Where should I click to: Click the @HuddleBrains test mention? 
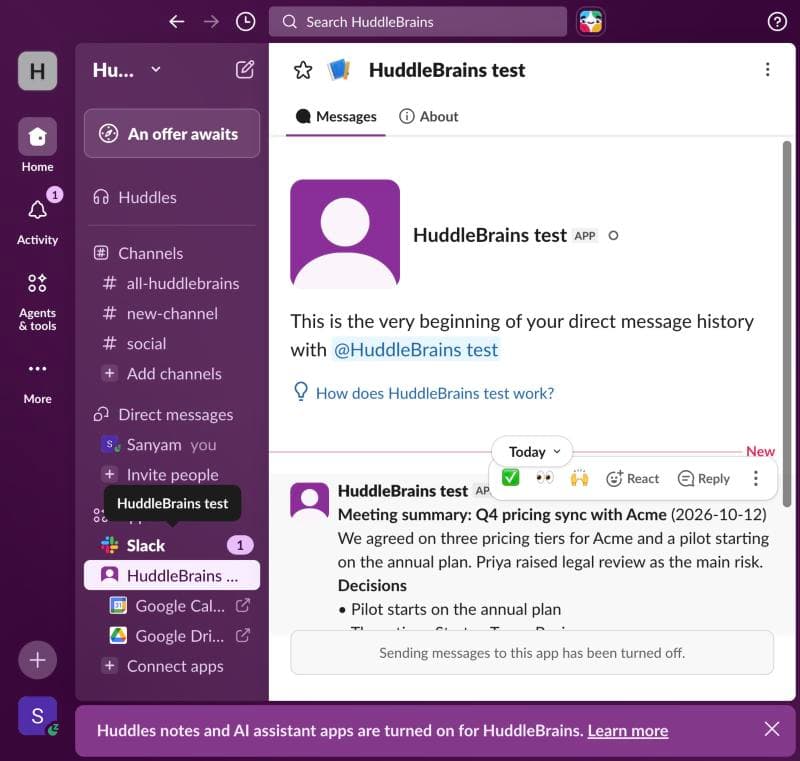click(x=415, y=350)
